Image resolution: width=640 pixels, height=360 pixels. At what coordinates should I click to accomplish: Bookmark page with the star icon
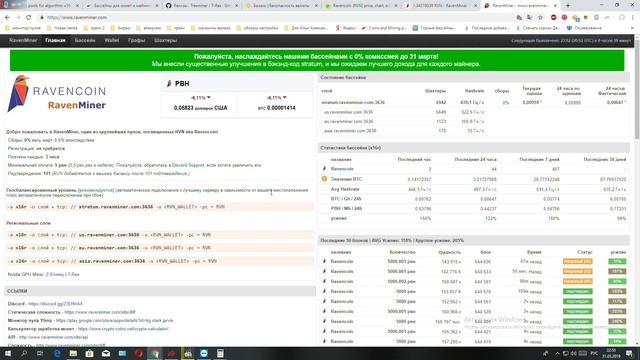(540, 18)
